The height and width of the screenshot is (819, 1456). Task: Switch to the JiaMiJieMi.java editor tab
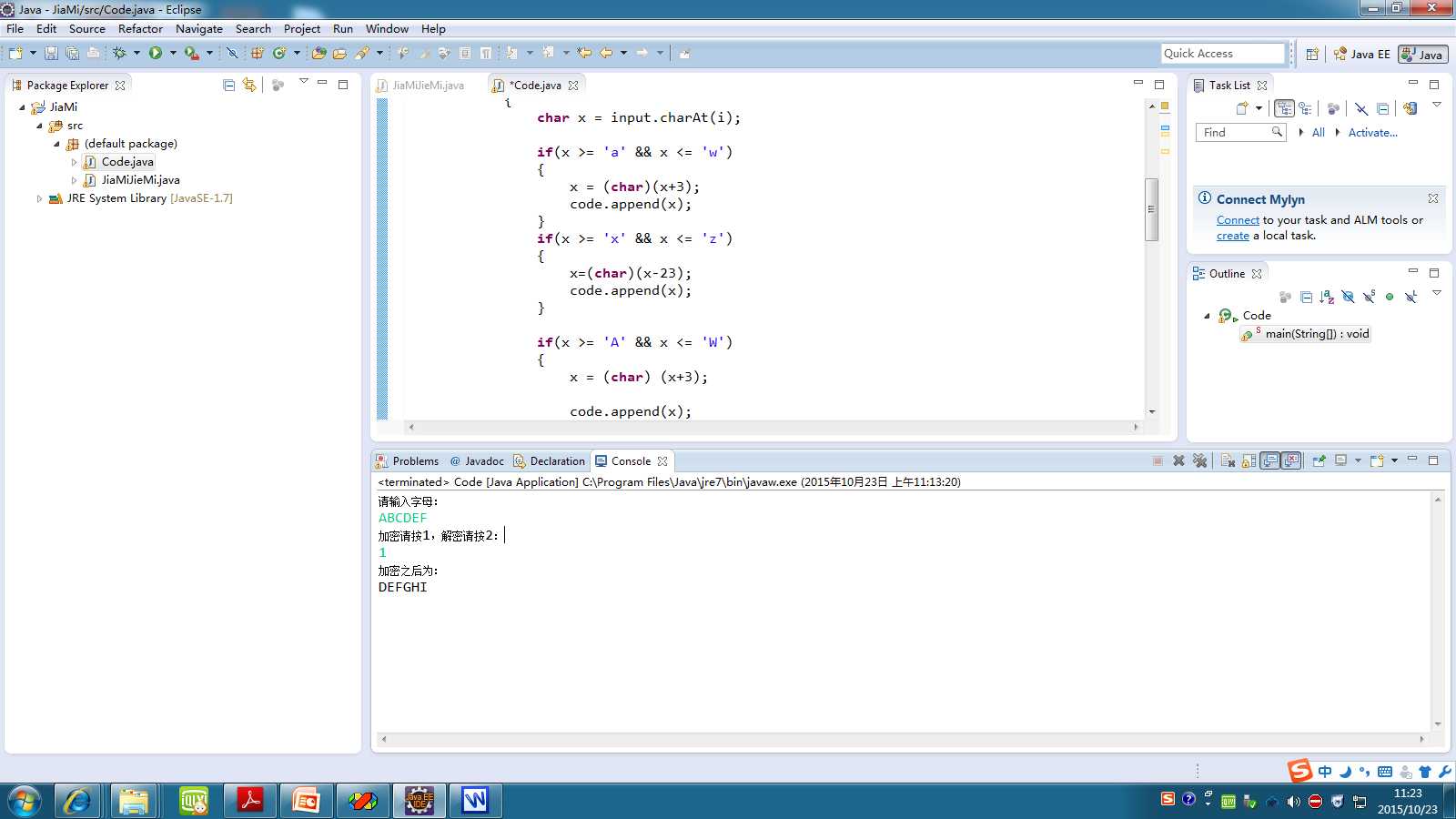421,85
